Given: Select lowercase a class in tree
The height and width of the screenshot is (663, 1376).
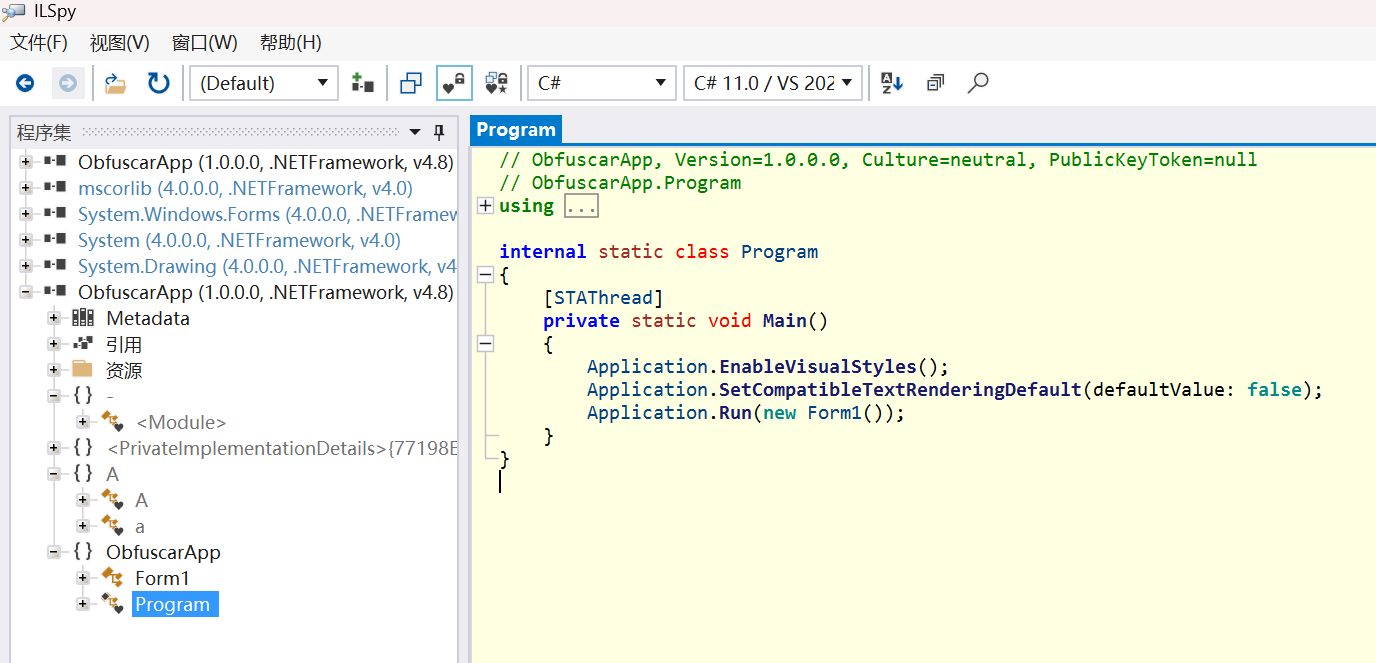Looking at the screenshot, I should pyautogui.click(x=140, y=526).
